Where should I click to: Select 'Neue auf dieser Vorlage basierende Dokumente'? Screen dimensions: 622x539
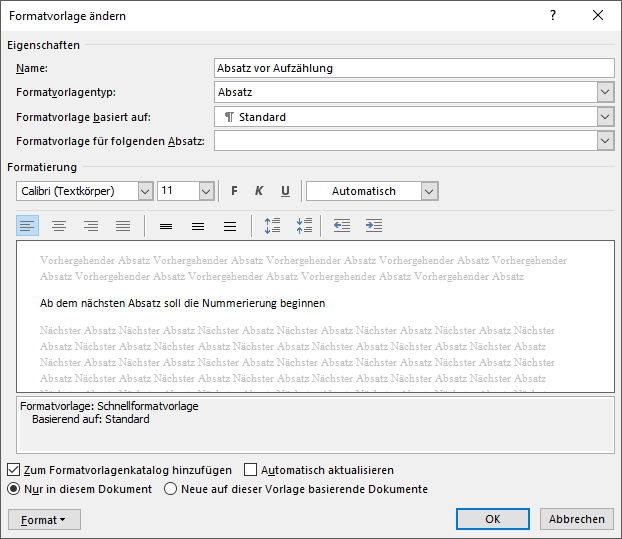point(171,489)
